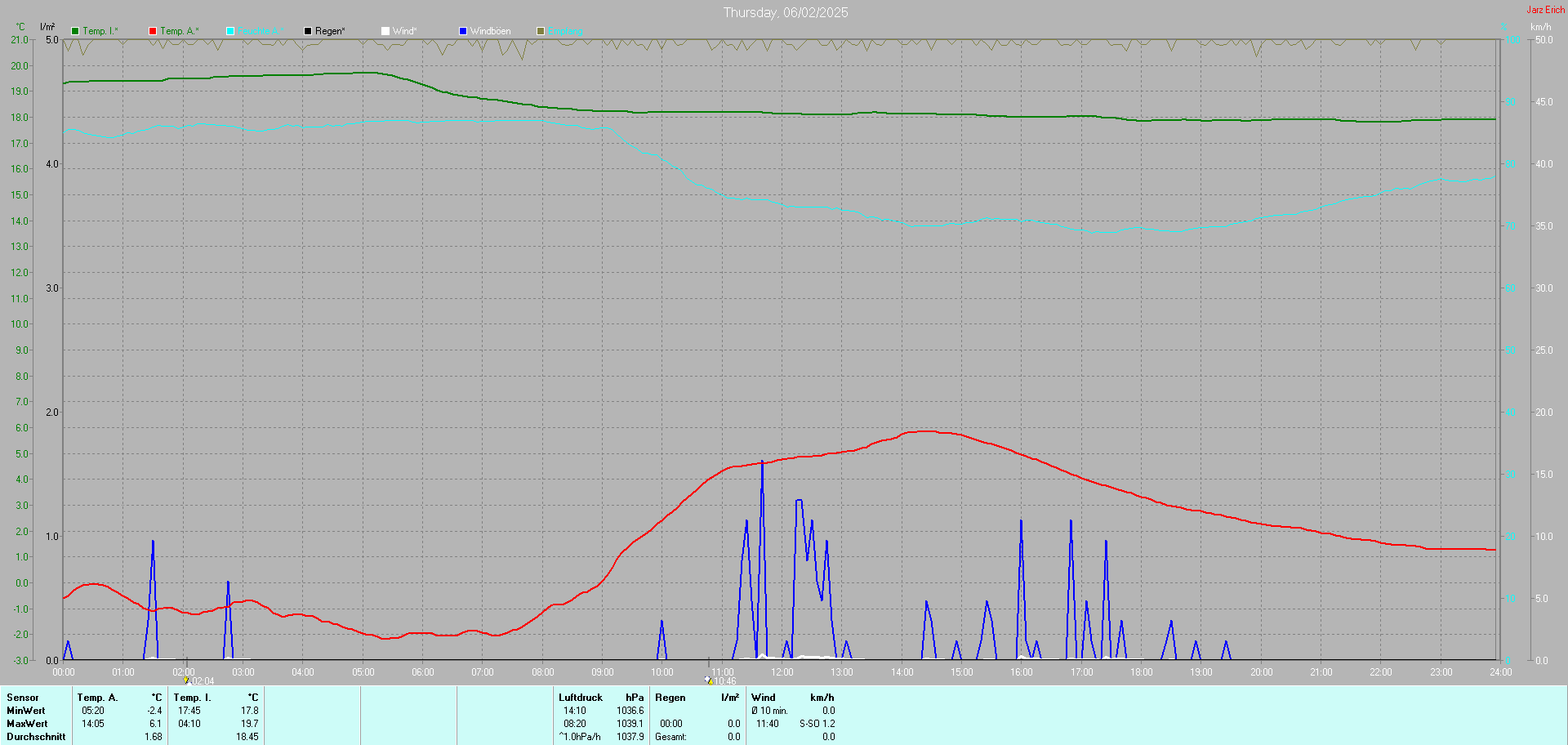This screenshot has width=1568, height=745.
Task: Click the Thursday, 06/02/2025 chart title
Action: 786,12
